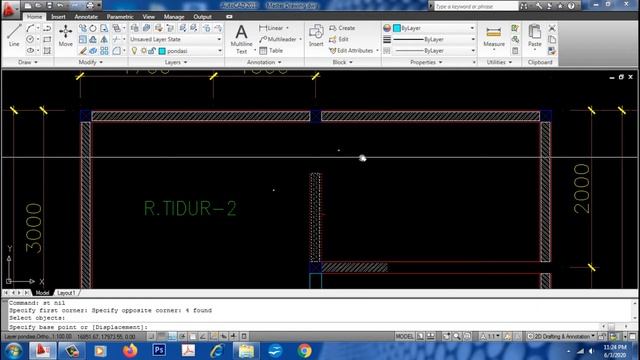Viewport: 640px width, 360px height.
Task: Select the Line tool
Action: point(14,35)
